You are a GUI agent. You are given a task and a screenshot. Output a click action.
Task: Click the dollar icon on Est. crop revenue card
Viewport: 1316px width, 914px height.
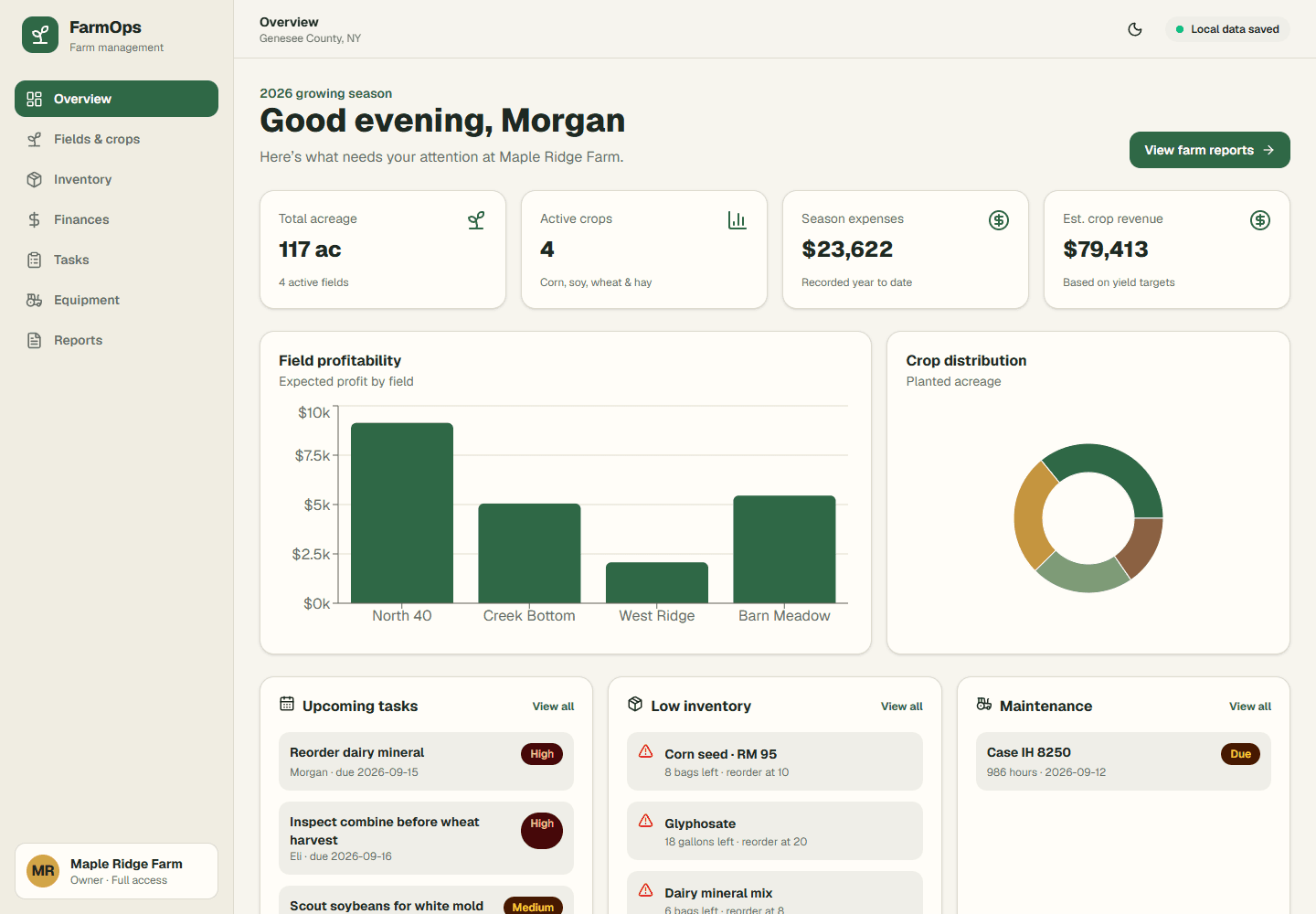pos(1260,220)
